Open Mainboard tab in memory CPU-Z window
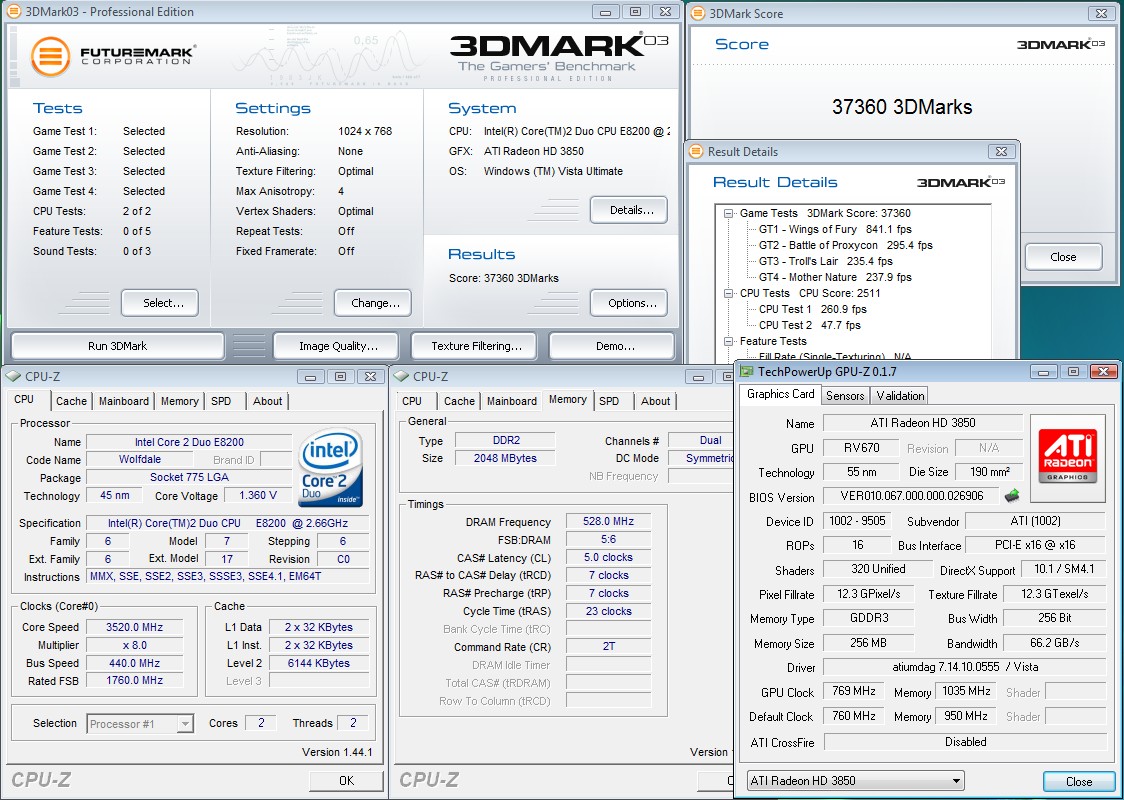This screenshot has height=800, width=1124. coord(512,401)
